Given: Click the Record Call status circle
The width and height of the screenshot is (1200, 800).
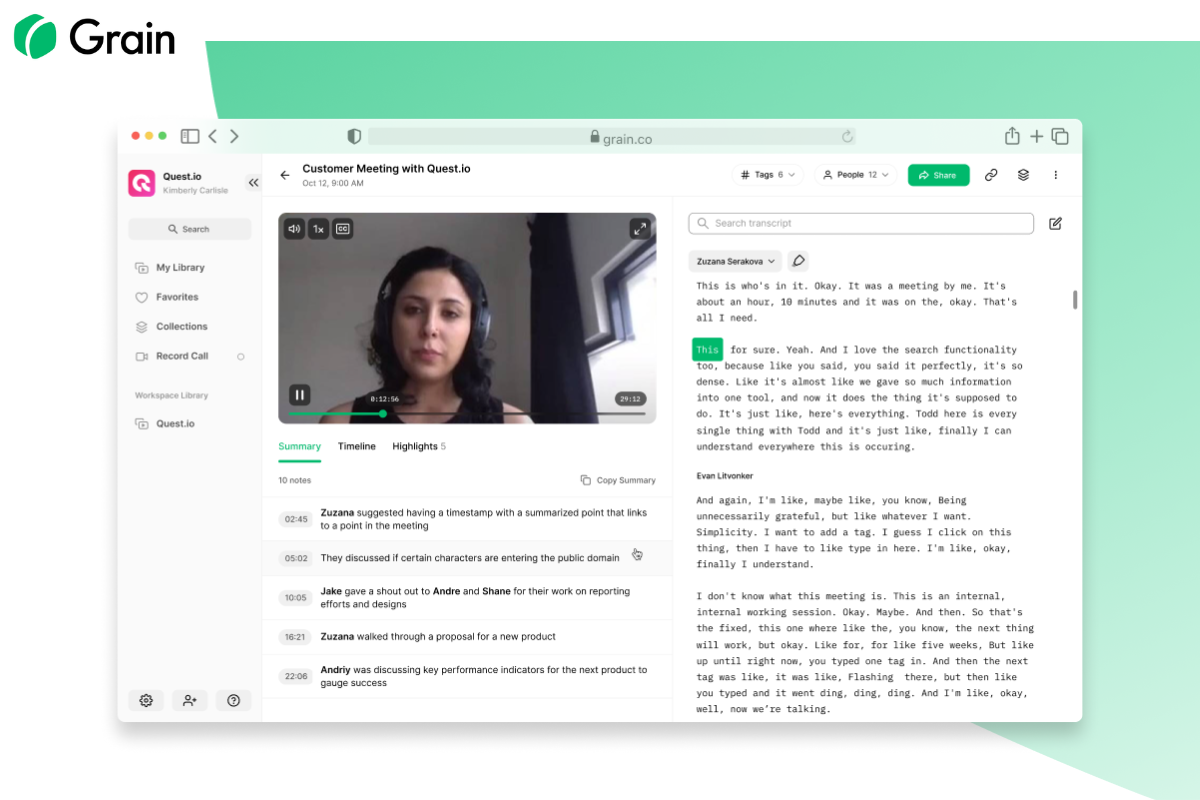Looking at the screenshot, I should [x=240, y=357].
